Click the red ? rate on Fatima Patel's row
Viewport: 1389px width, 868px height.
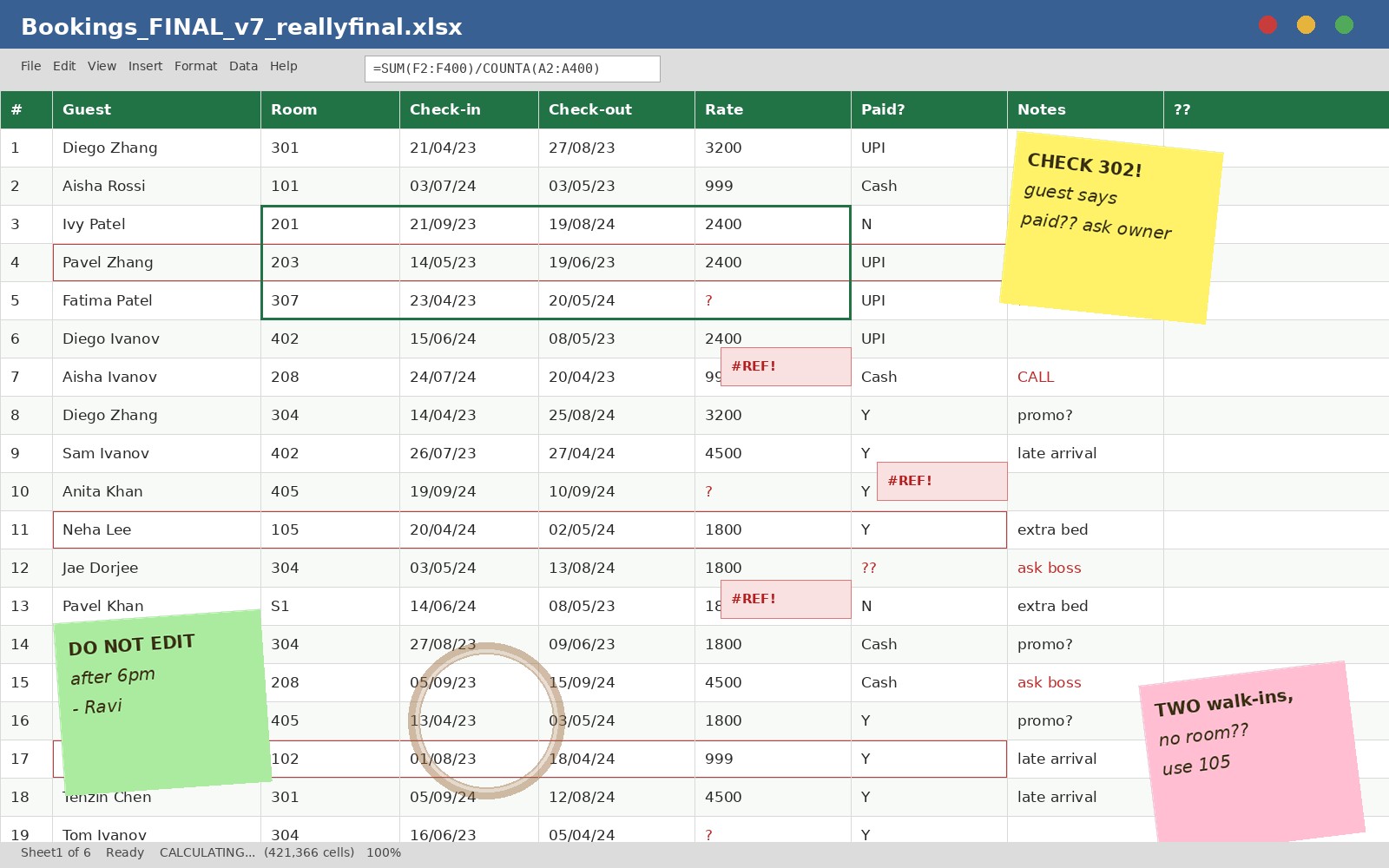coord(773,300)
